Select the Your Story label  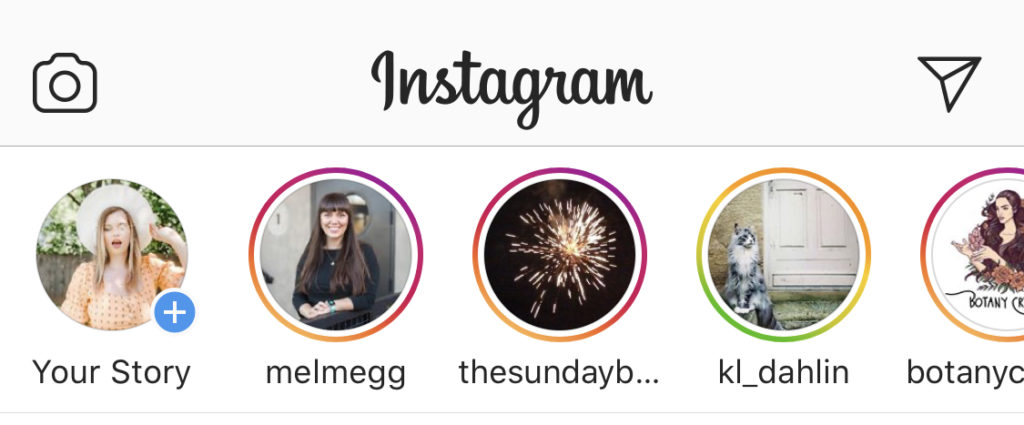coord(112,373)
